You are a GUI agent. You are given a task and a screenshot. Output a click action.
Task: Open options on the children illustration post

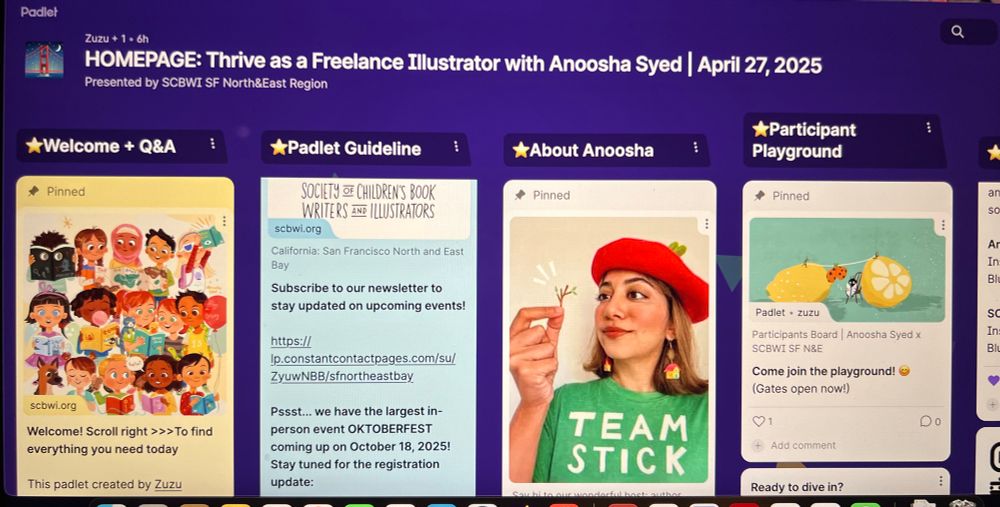coord(224,221)
